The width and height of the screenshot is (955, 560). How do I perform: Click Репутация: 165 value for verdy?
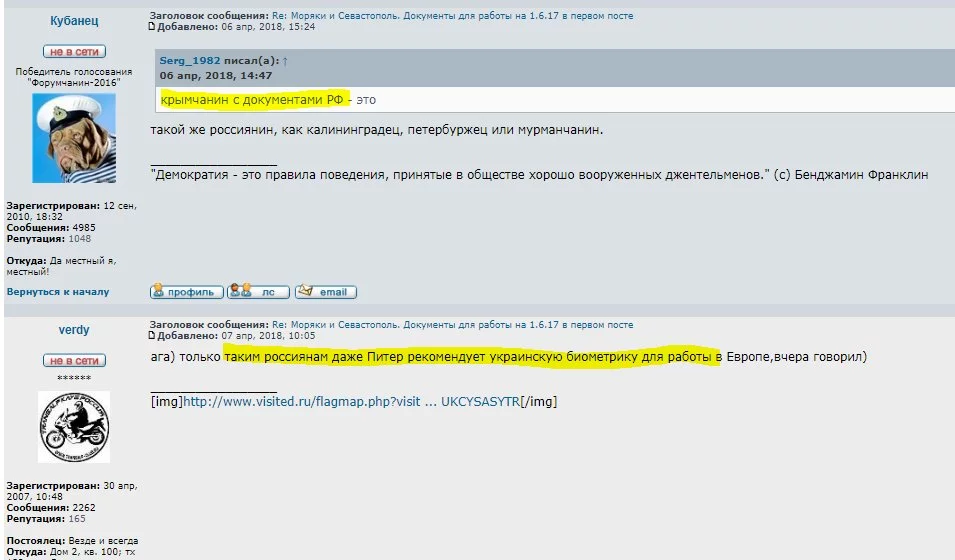pos(77,519)
